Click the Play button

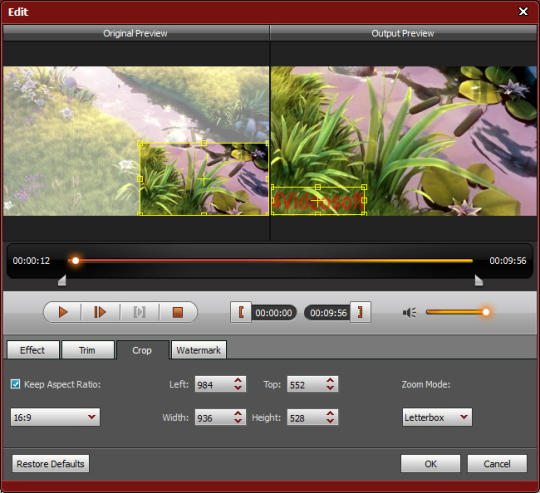coord(63,312)
